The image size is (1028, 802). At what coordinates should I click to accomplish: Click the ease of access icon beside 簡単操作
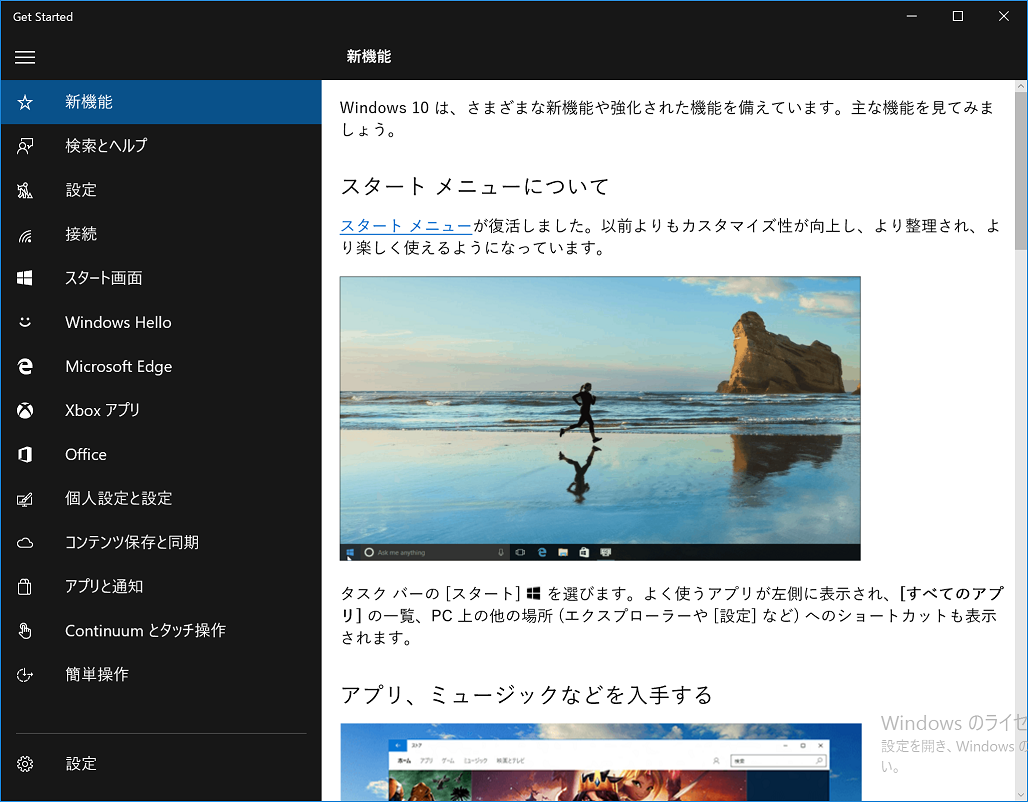coord(25,675)
